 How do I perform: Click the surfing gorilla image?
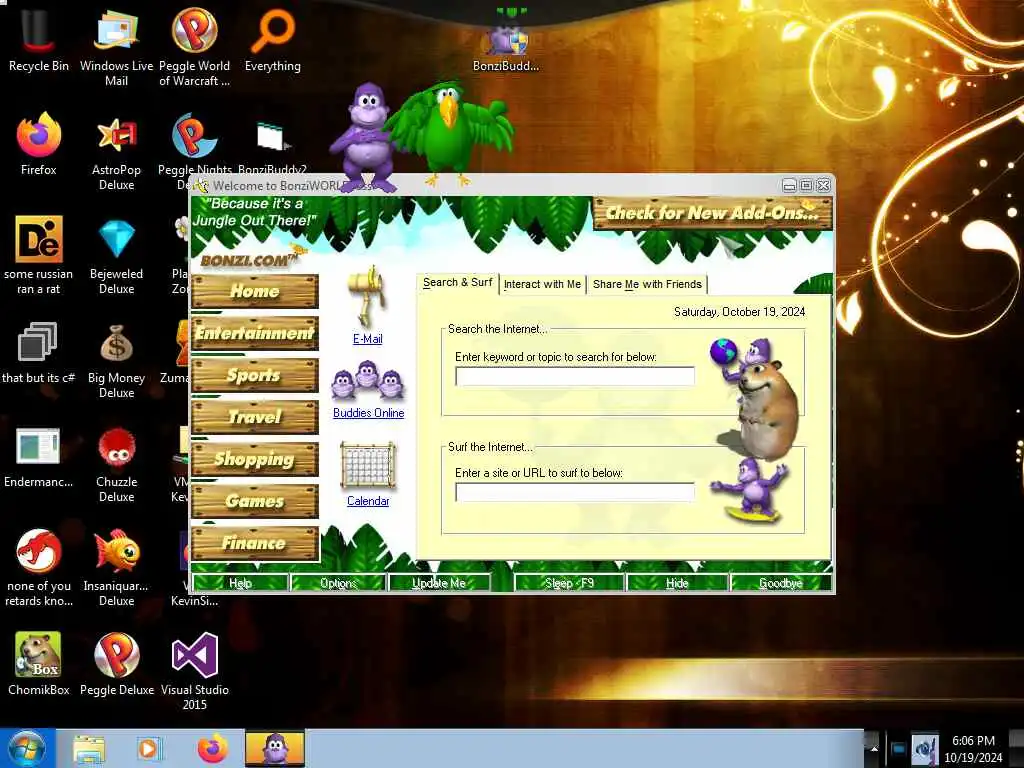click(x=751, y=490)
